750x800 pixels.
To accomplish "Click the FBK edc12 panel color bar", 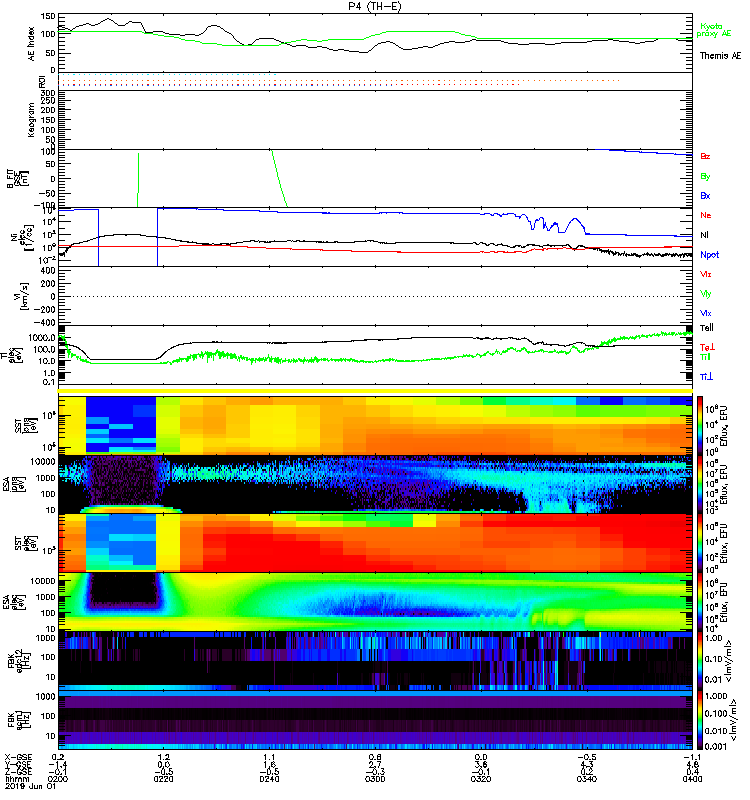I will [700, 660].
